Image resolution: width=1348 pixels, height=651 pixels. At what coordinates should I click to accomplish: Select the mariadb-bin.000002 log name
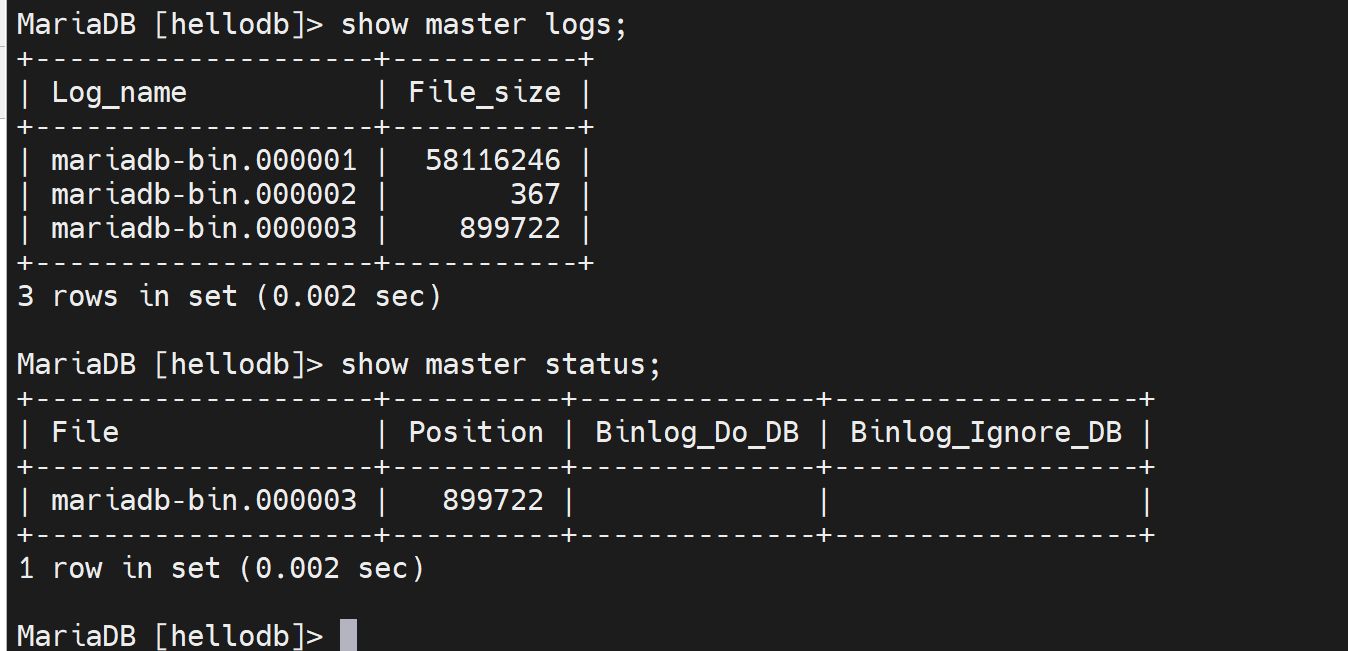click(x=204, y=194)
